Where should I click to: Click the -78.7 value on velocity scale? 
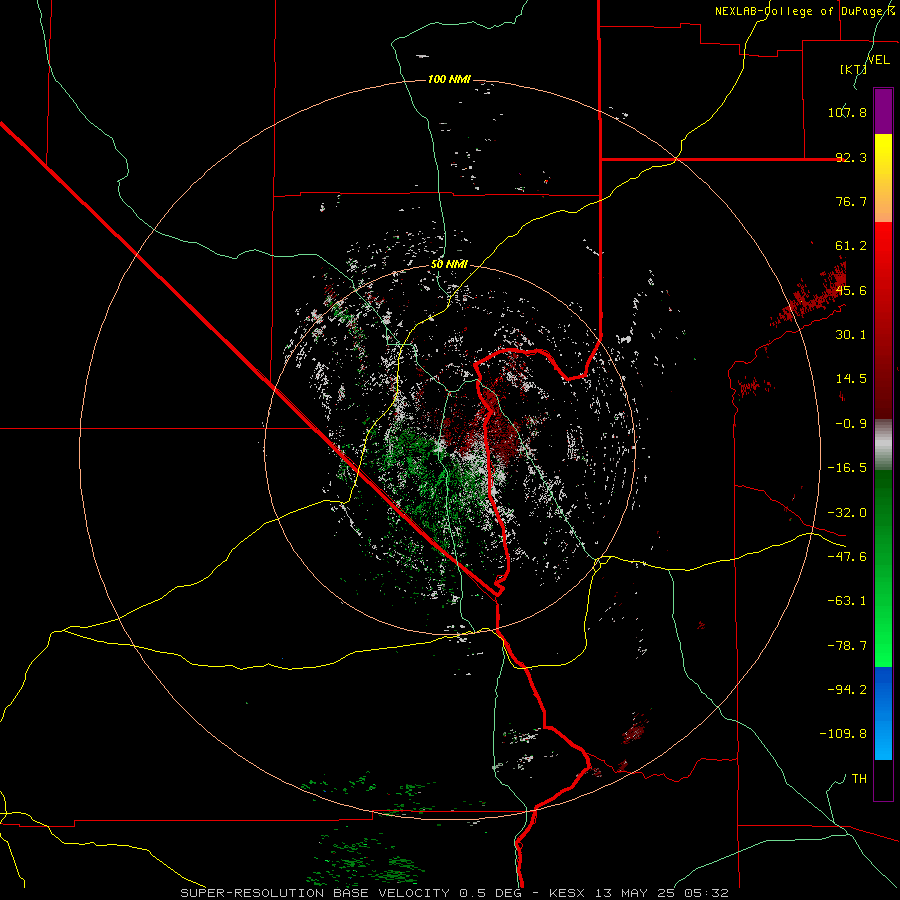pyautogui.click(x=847, y=646)
